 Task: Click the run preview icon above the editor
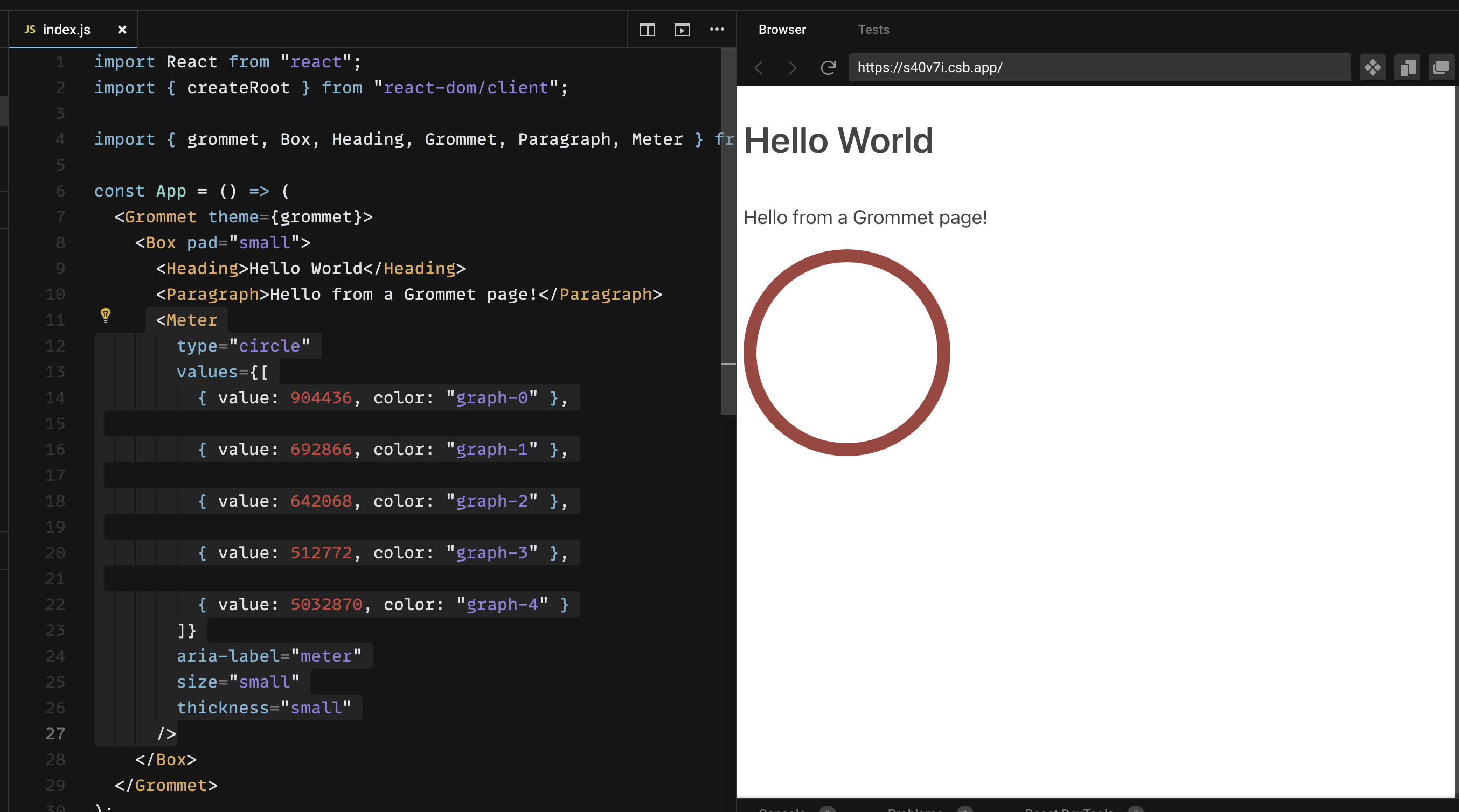tap(682, 30)
